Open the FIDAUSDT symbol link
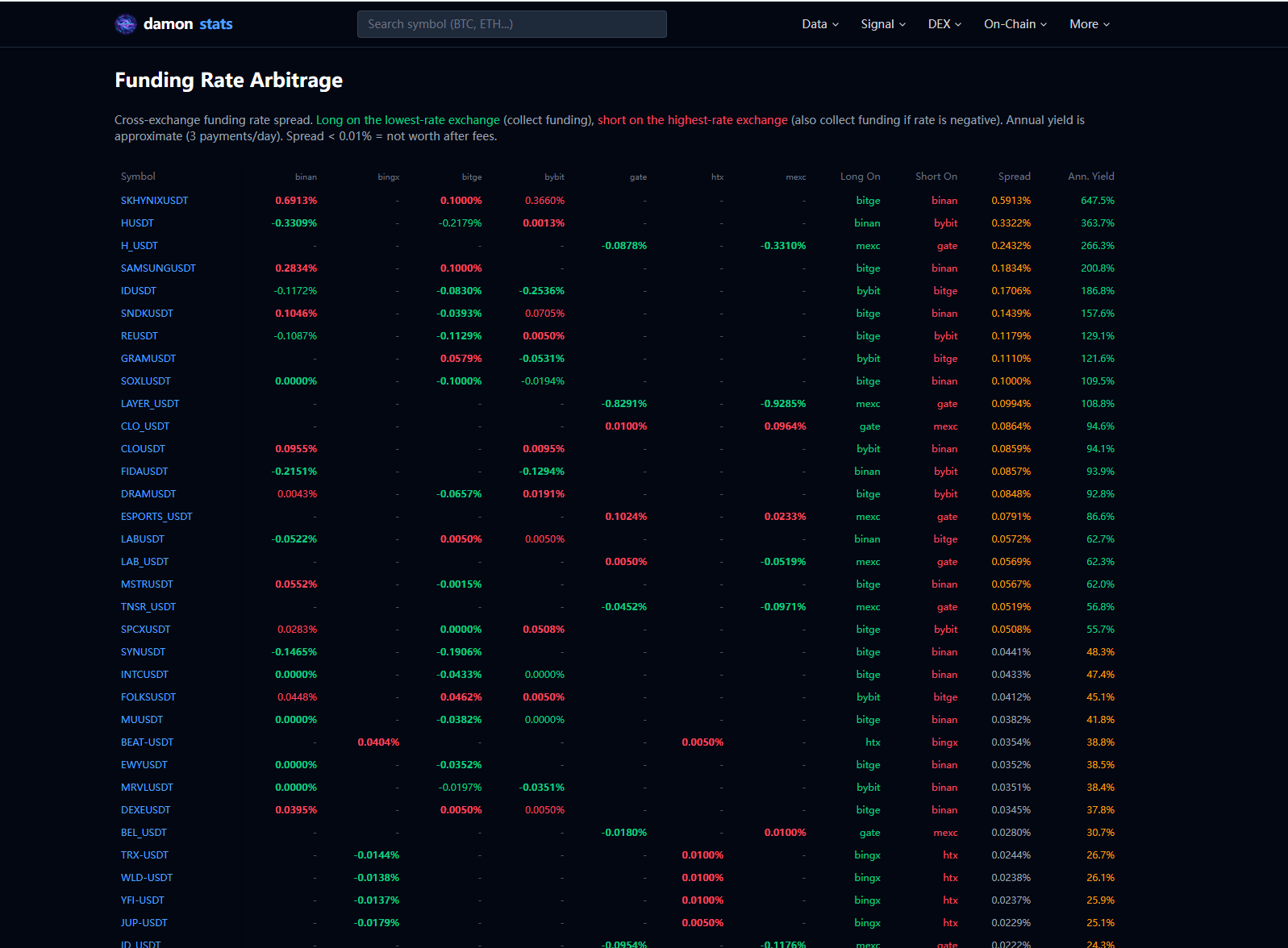This screenshot has width=1288, height=948. click(x=144, y=472)
